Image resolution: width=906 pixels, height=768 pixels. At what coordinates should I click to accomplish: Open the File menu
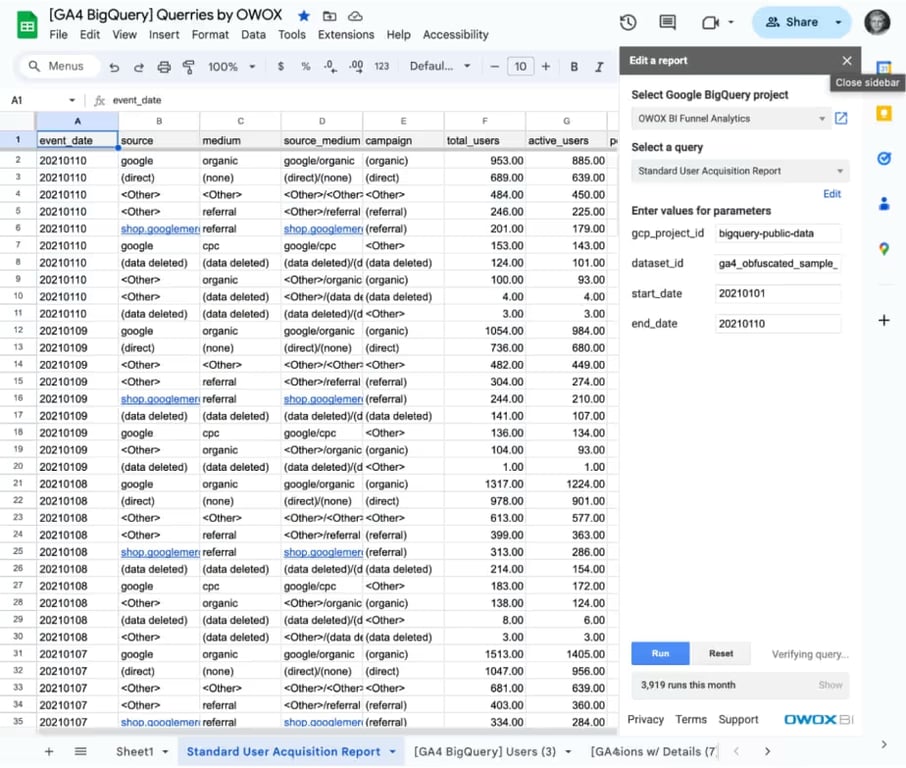(58, 35)
